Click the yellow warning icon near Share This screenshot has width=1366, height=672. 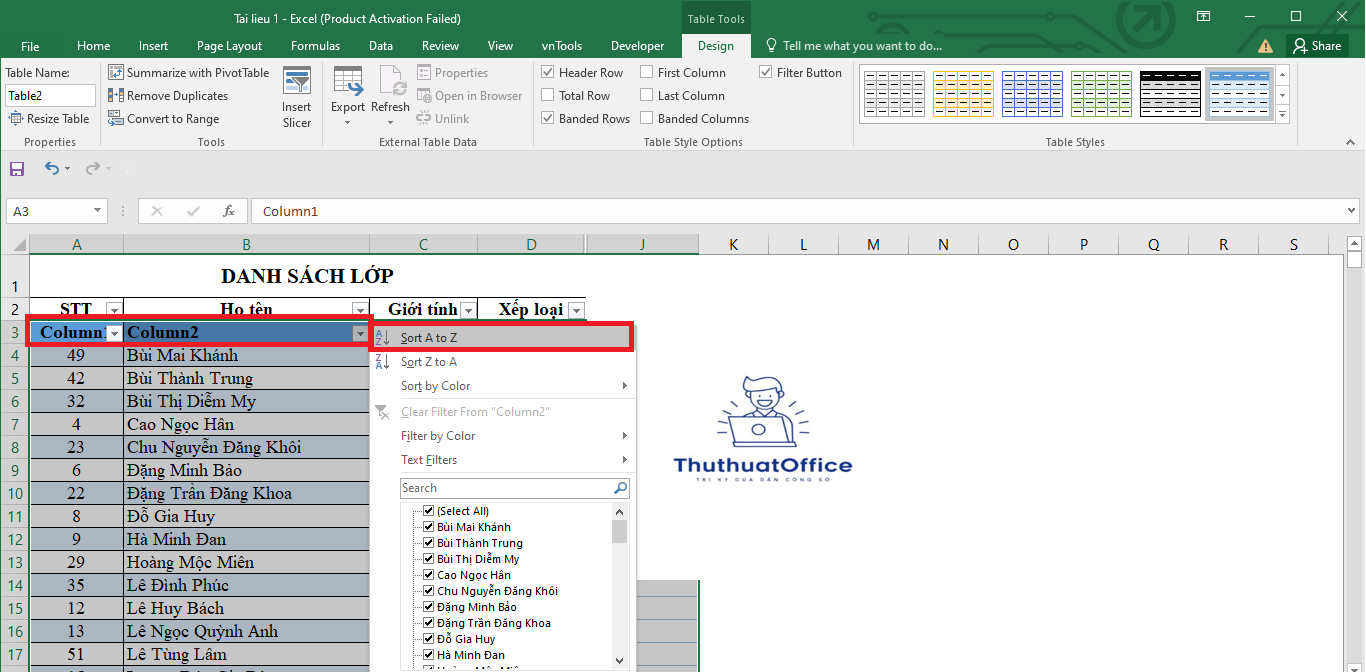[1266, 46]
